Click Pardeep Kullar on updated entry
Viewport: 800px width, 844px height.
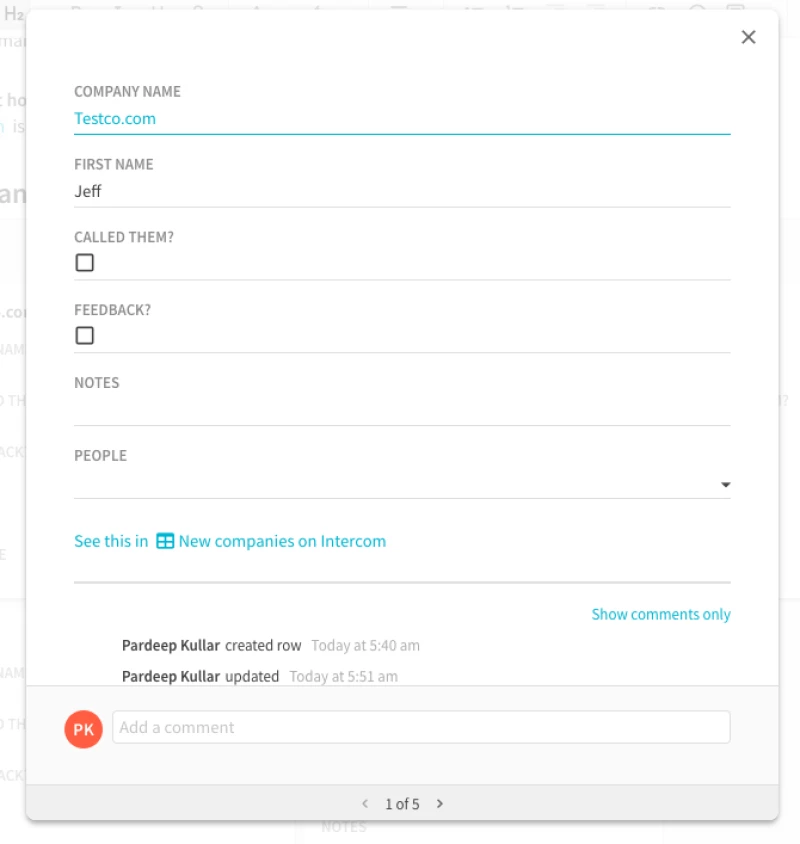coord(171,676)
